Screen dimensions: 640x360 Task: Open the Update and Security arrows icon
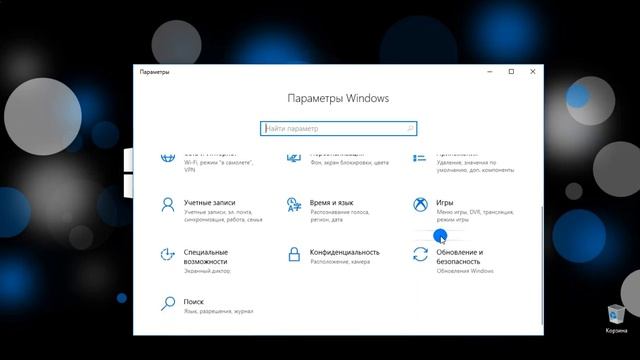click(420, 254)
